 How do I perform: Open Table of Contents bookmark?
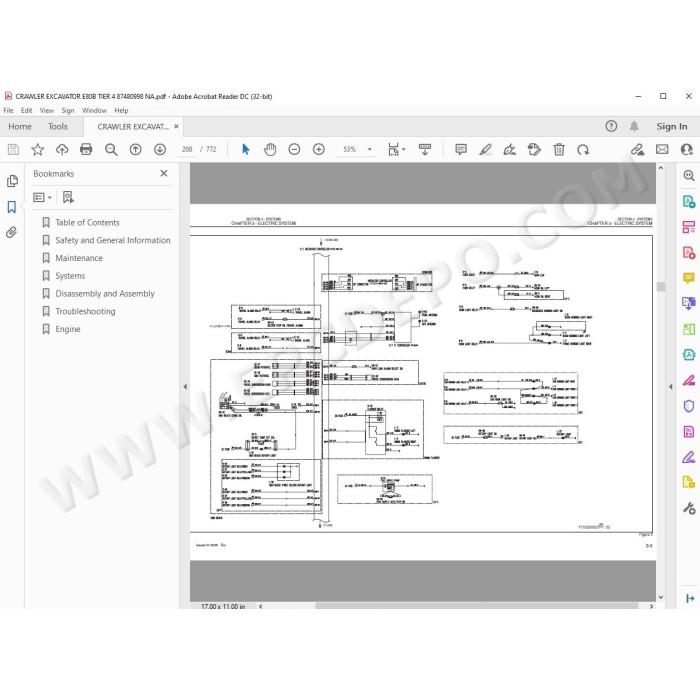click(88, 222)
